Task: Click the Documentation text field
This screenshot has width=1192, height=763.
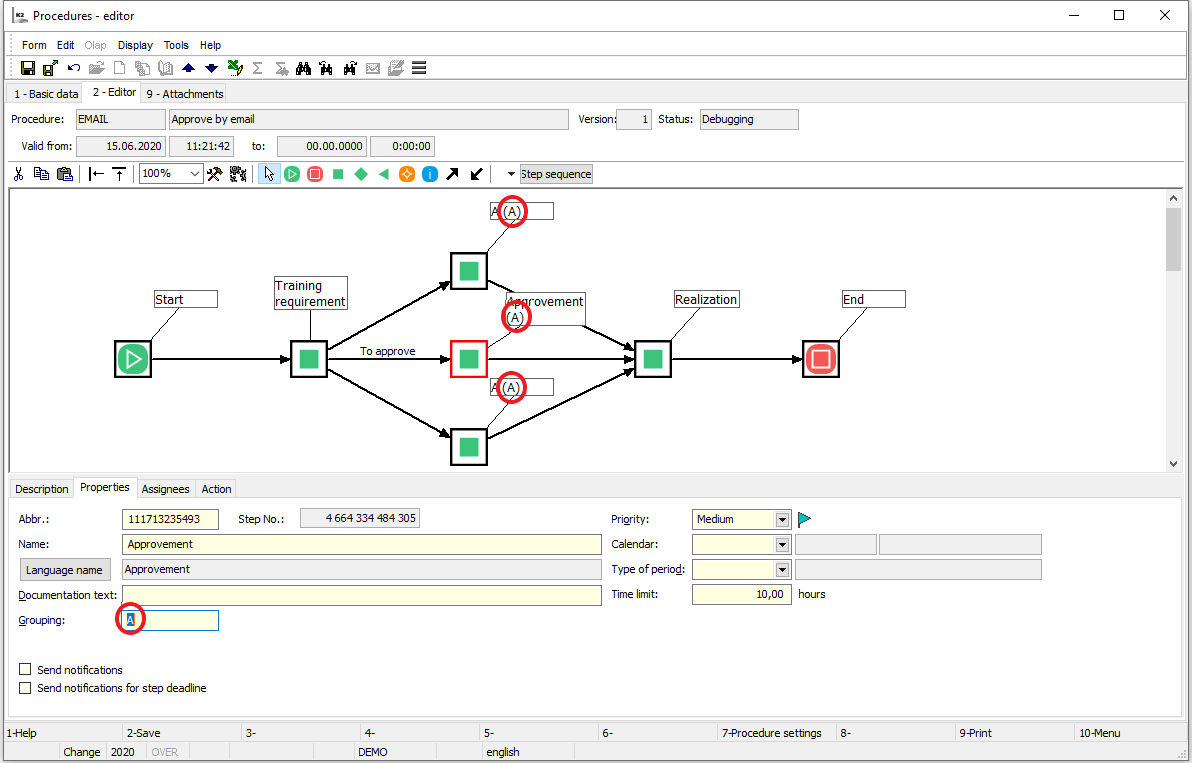Action: 362,595
